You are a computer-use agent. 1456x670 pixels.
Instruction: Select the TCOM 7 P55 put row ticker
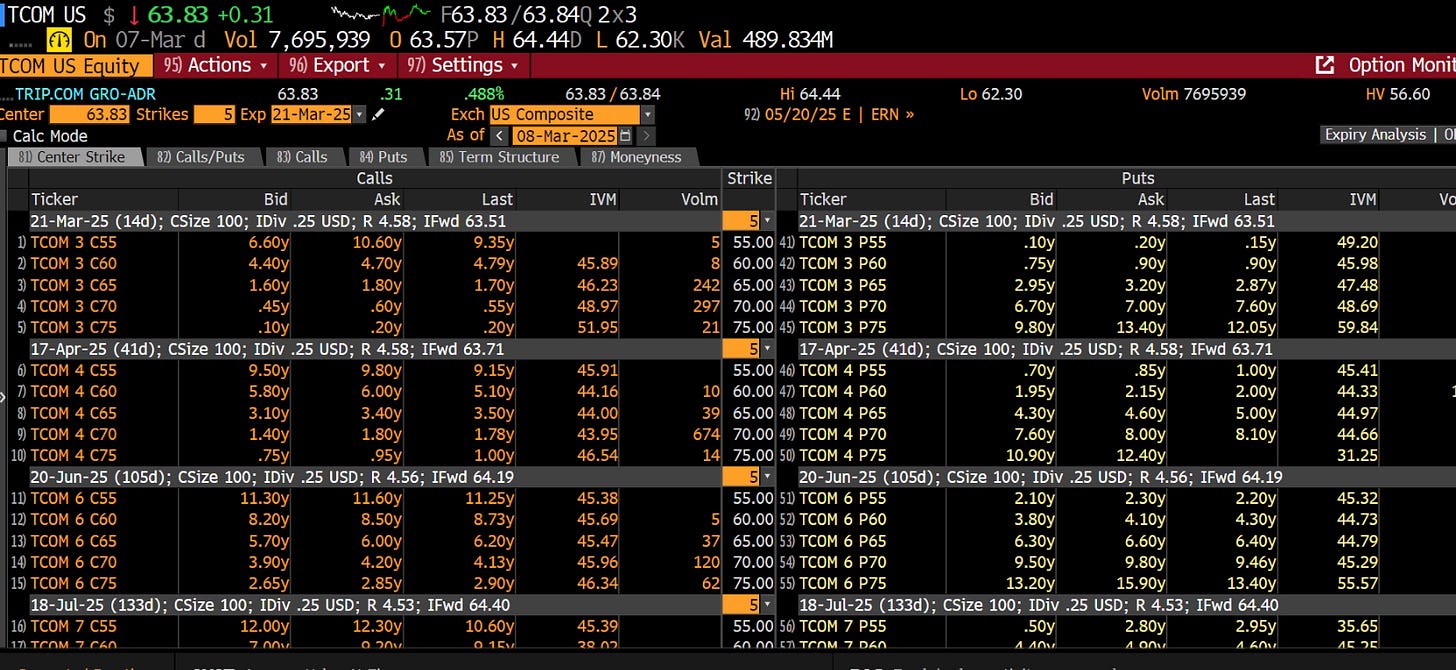pyautogui.click(x=843, y=627)
